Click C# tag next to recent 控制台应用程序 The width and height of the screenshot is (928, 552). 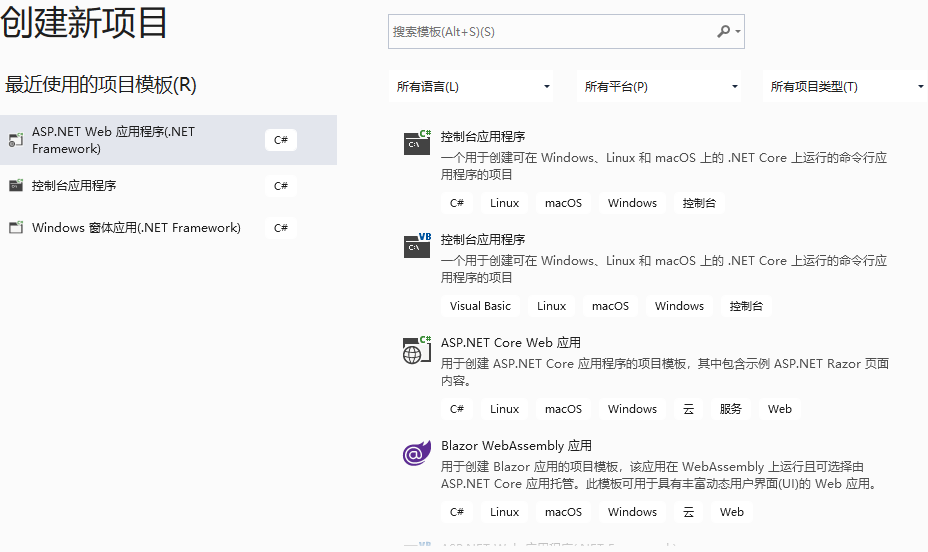click(x=281, y=186)
